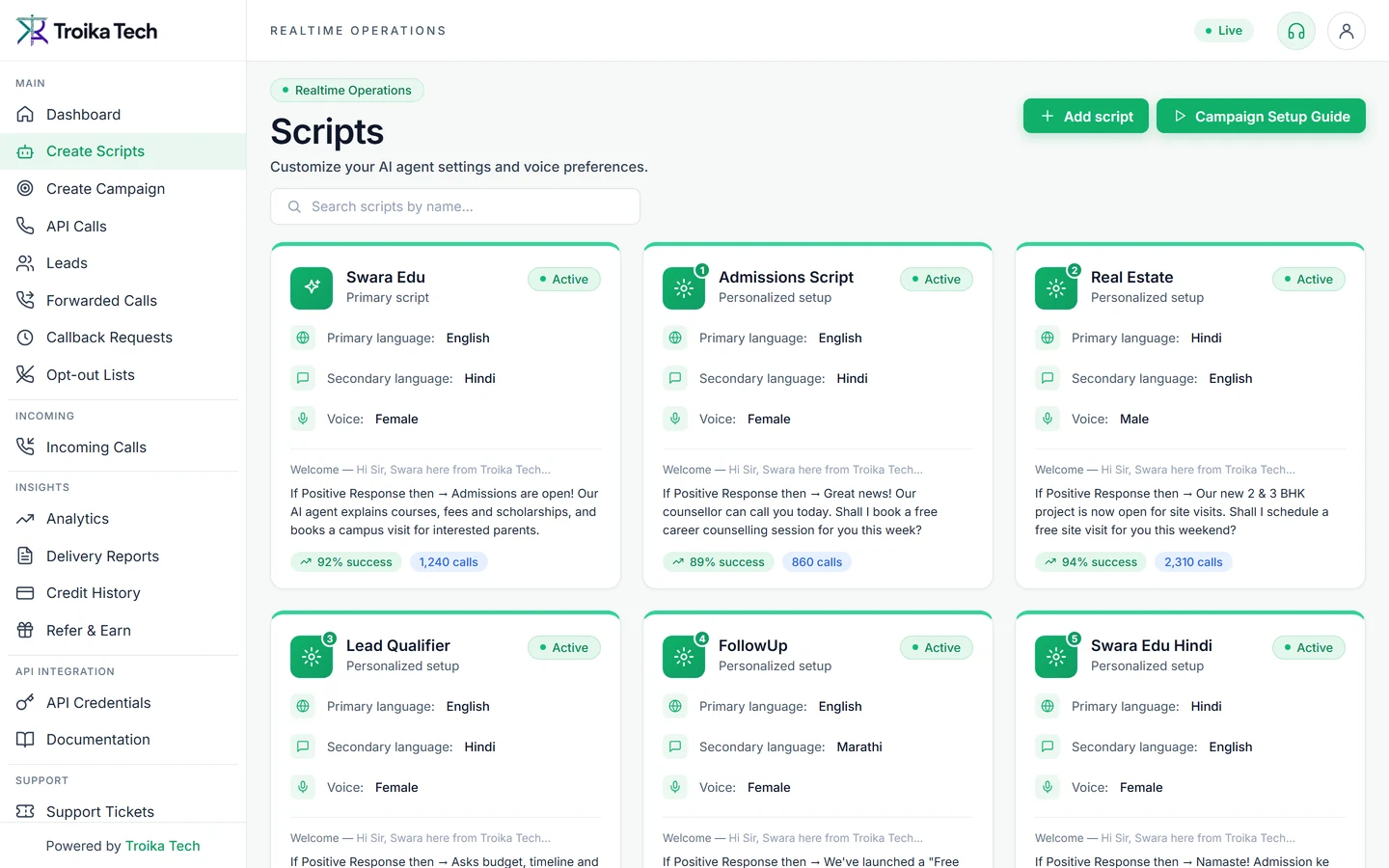Click the Admissions Script gear icon
The image size is (1389, 868).
click(684, 288)
